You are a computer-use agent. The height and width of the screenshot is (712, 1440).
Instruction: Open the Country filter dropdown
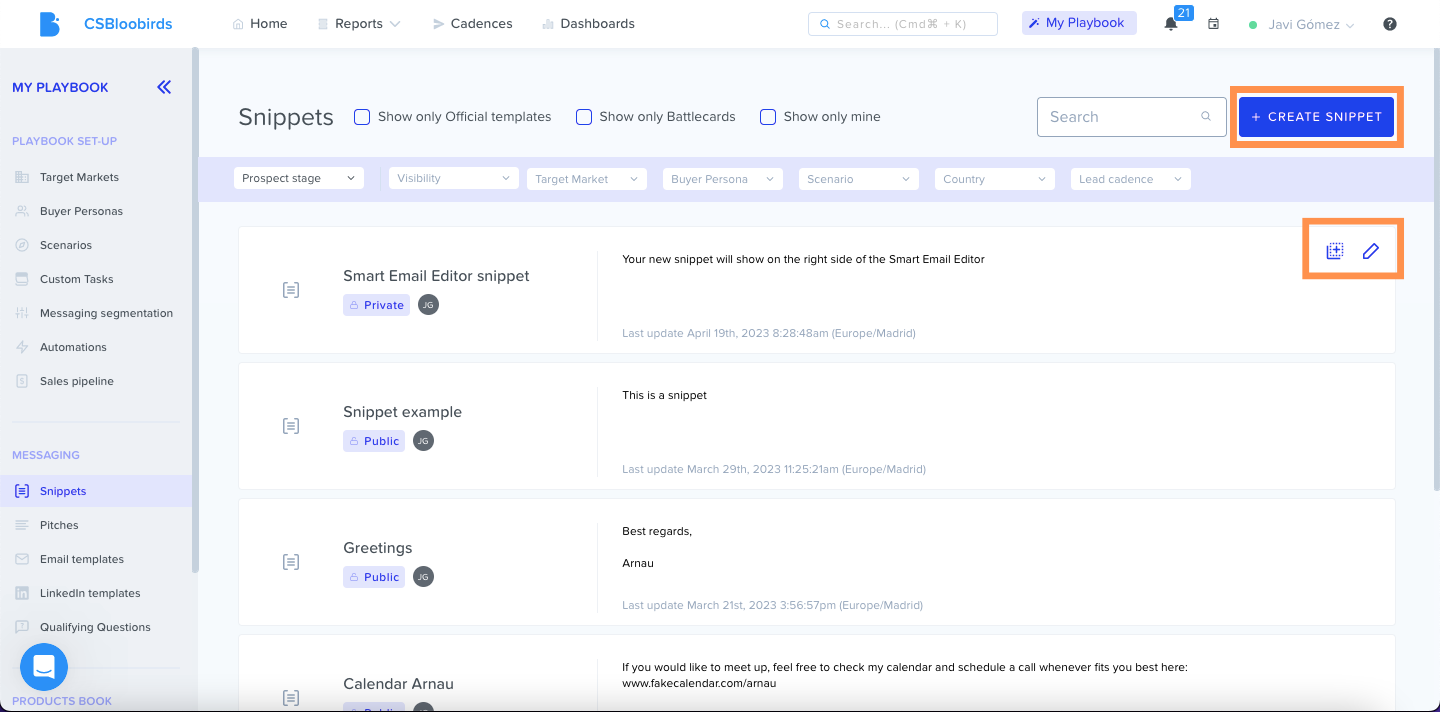point(995,179)
